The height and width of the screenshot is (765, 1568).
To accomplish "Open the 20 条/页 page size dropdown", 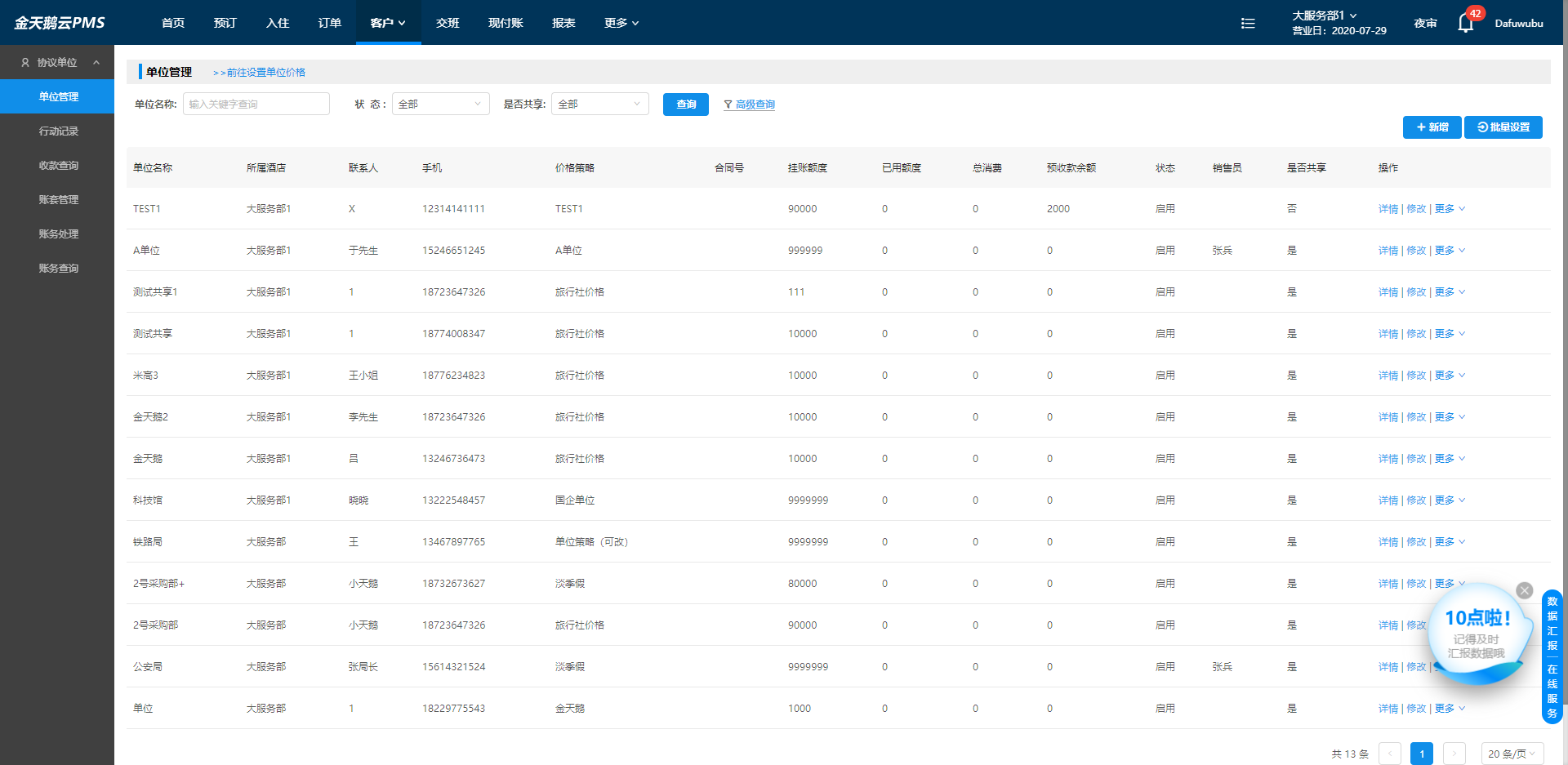I will tap(1512, 754).
